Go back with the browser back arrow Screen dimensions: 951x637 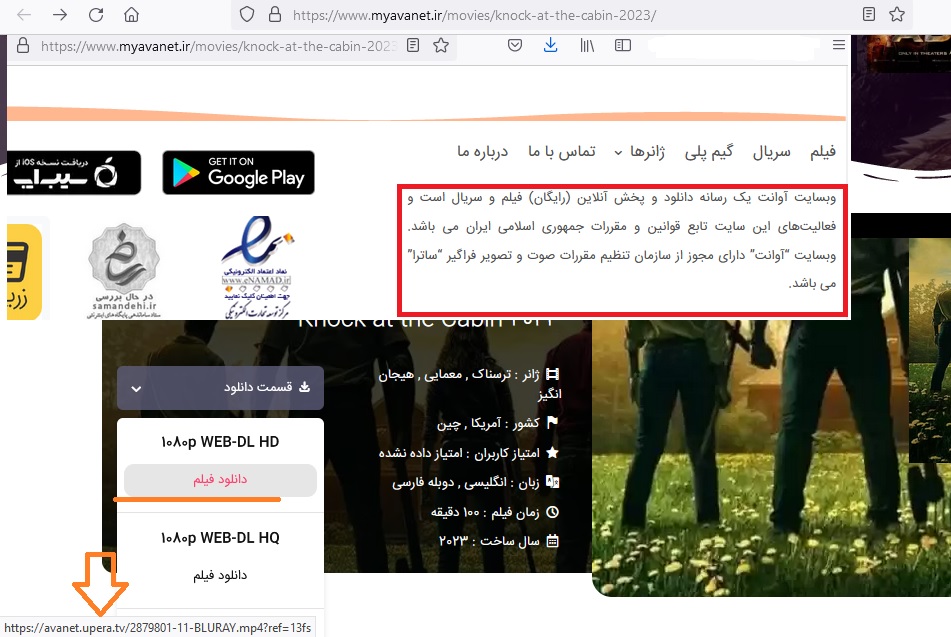coord(24,15)
